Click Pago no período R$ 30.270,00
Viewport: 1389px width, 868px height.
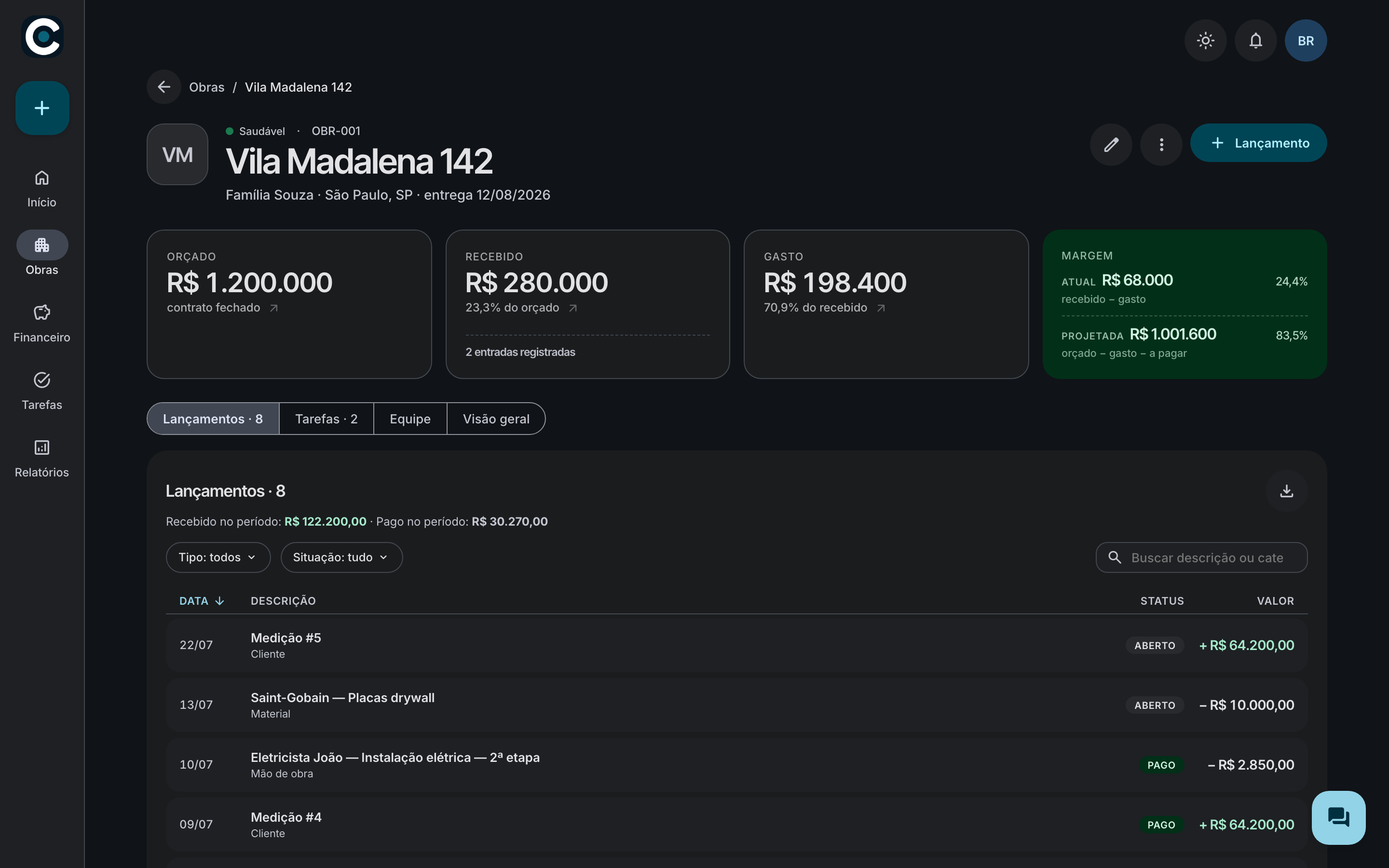462,521
